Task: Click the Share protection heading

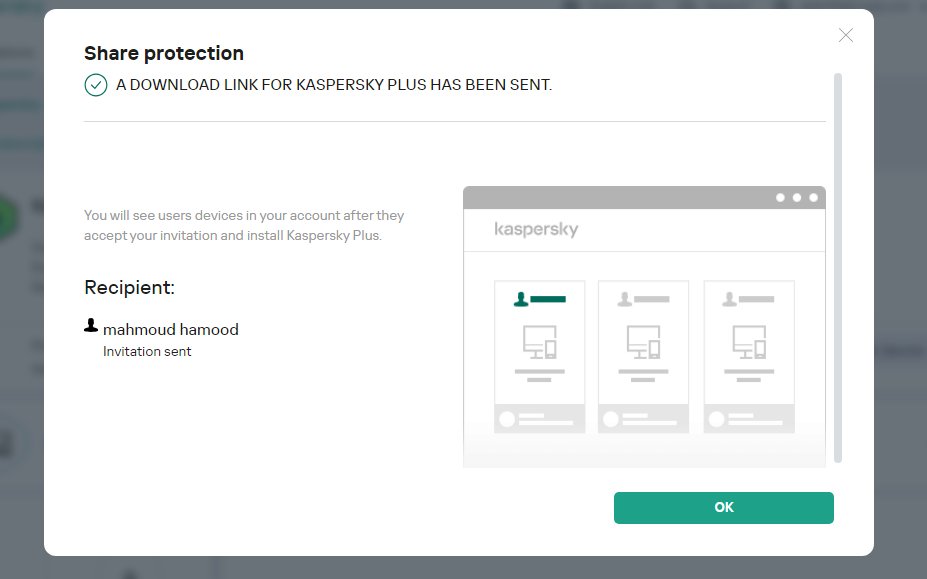Action: [x=164, y=53]
